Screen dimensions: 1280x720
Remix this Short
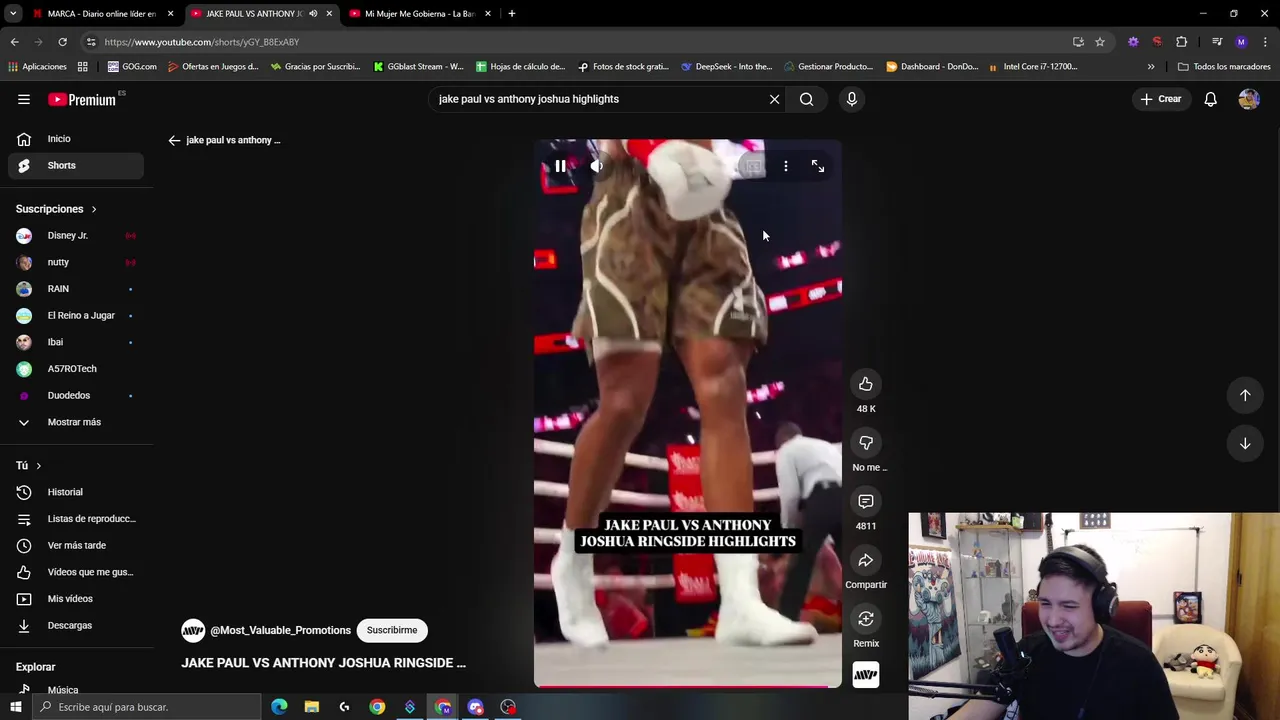866,619
